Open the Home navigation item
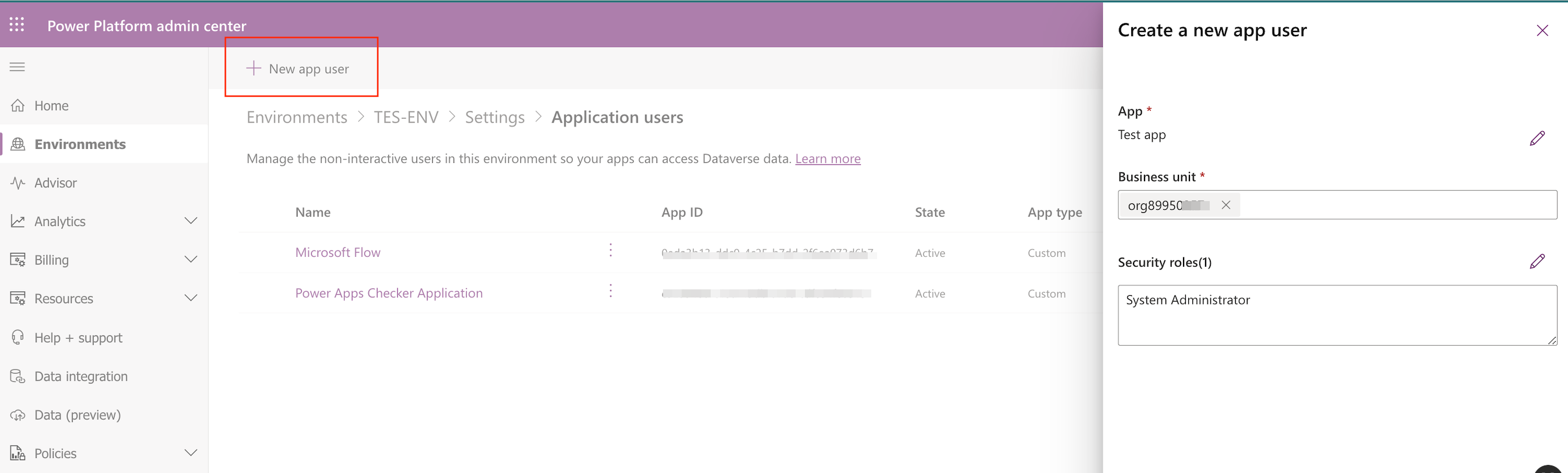 (104, 106)
